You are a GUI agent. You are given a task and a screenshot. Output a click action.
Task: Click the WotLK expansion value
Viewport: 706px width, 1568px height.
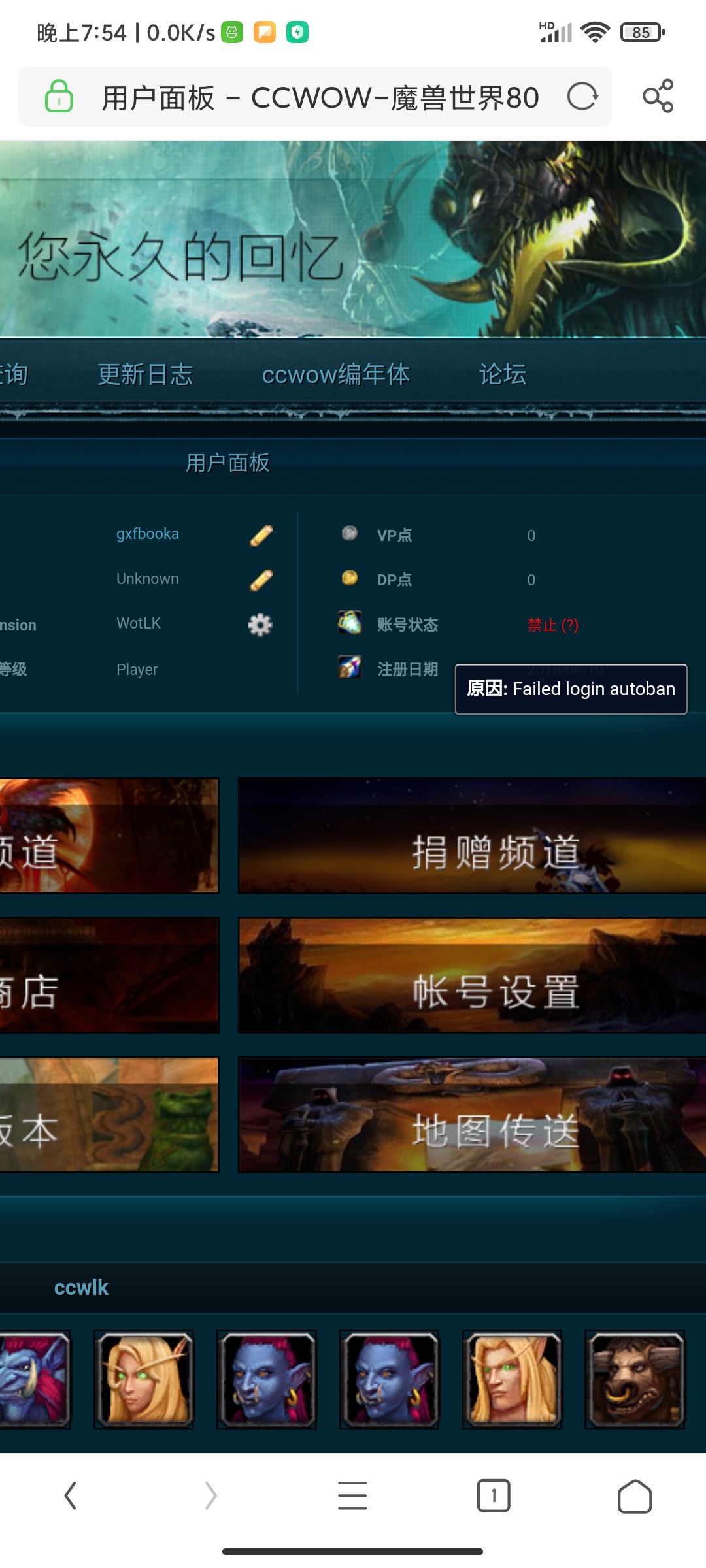coord(139,623)
